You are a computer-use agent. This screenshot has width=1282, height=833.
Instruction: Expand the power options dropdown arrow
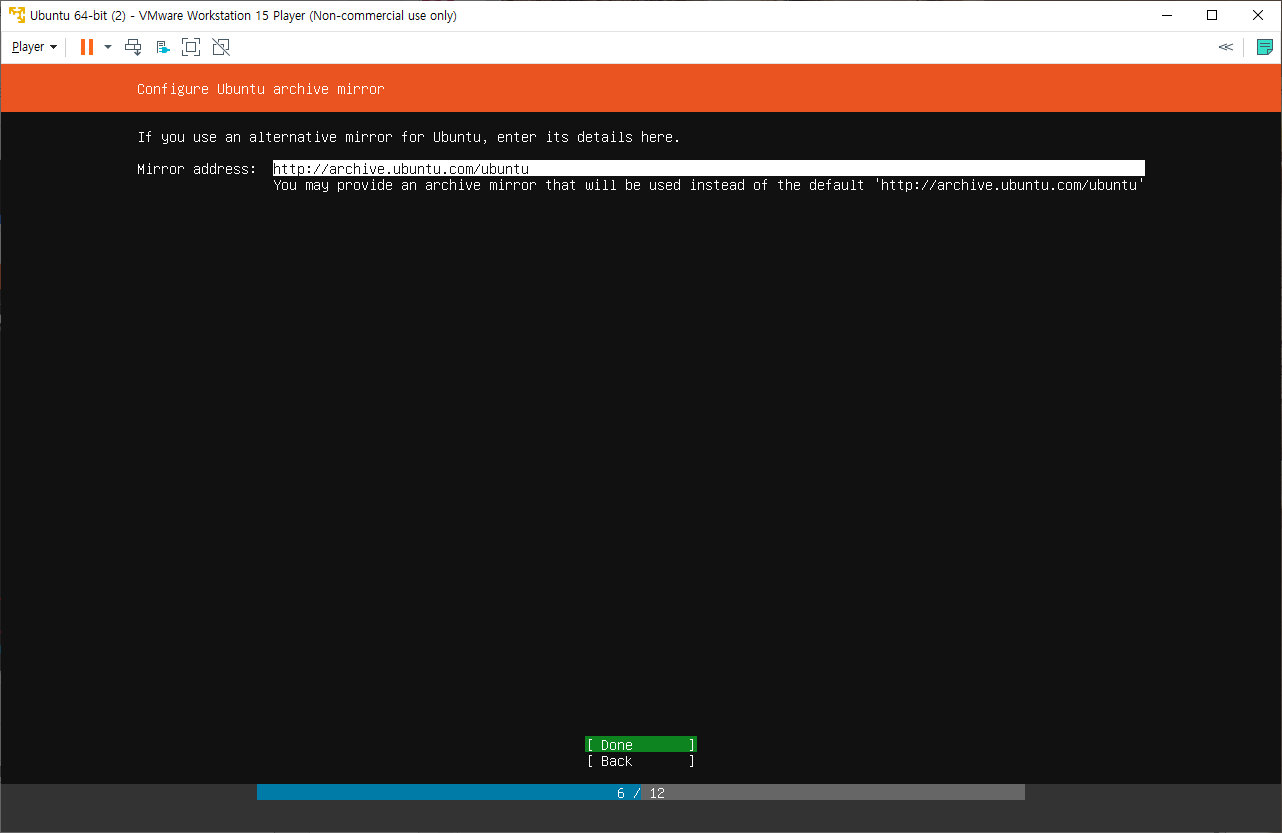[108, 47]
